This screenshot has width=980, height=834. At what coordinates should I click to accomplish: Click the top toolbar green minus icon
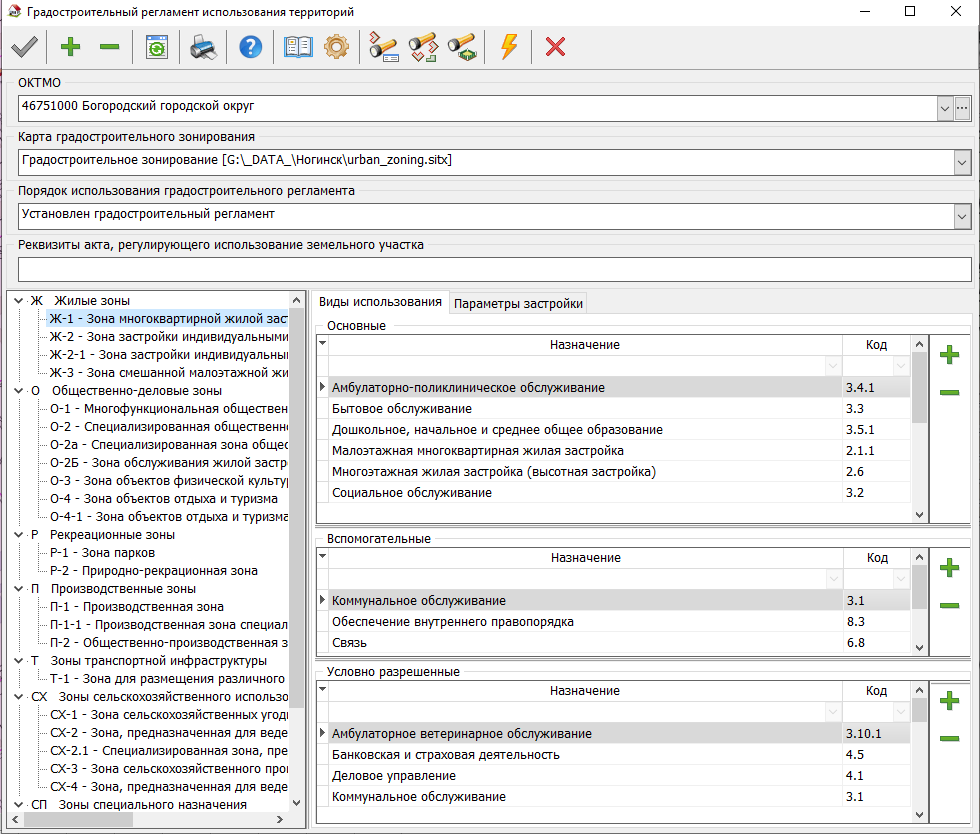pos(109,47)
